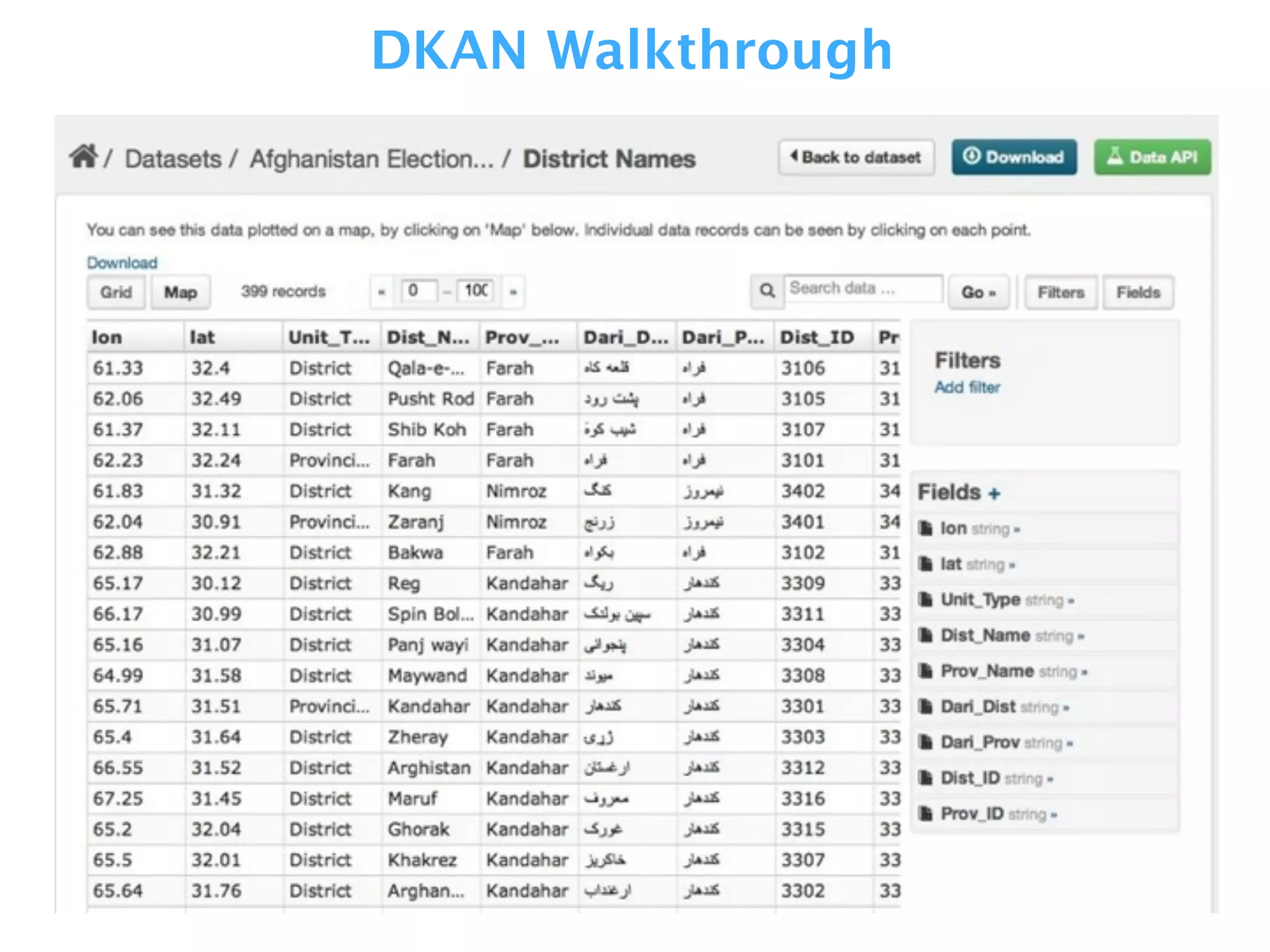Click the file icon beside Dari_Prov field
This screenshot has width=1270, height=952.
(x=925, y=742)
